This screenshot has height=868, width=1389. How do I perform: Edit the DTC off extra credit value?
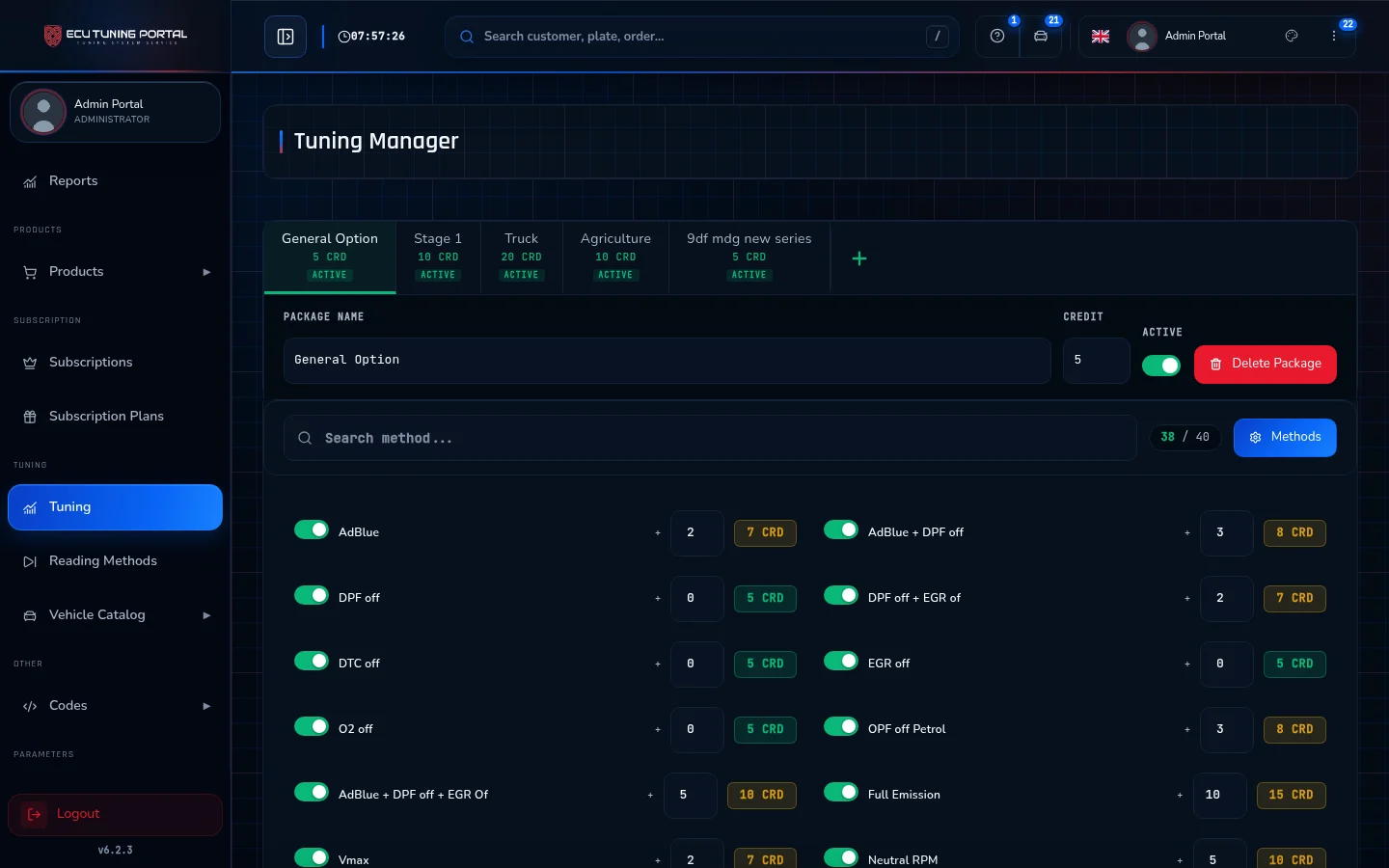697,664
